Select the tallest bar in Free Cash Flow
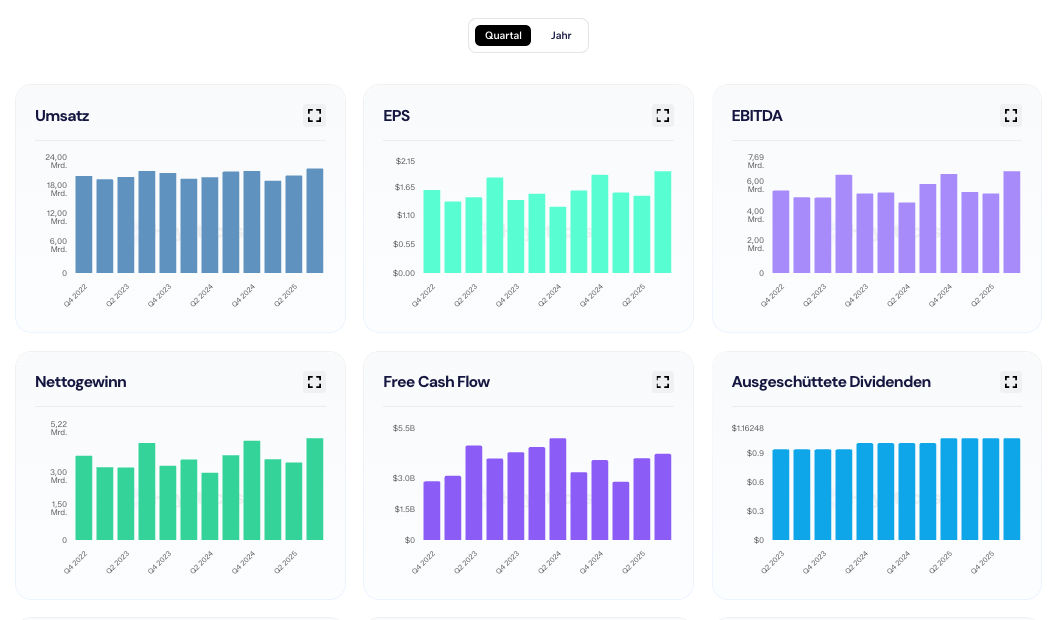The width and height of the screenshot is (1060, 620). pyautogui.click(x=558, y=490)
